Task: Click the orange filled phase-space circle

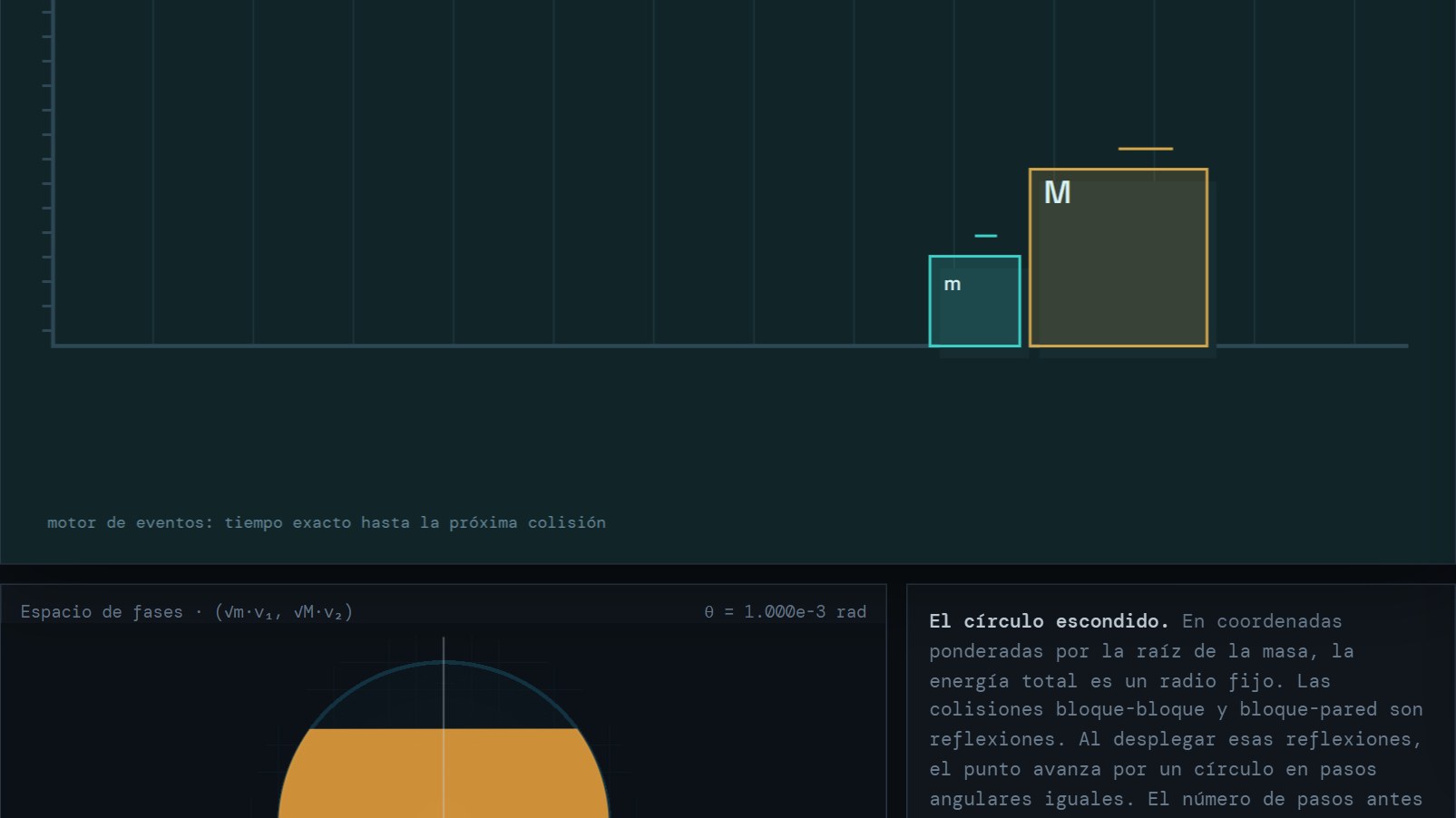Action: tap(444, 773)
